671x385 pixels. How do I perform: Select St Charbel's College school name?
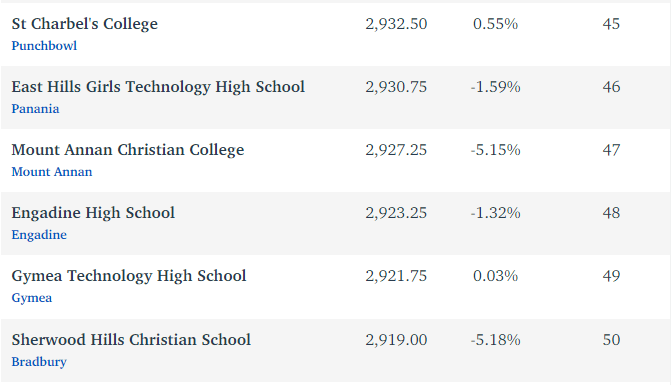(x=85, y=24)
